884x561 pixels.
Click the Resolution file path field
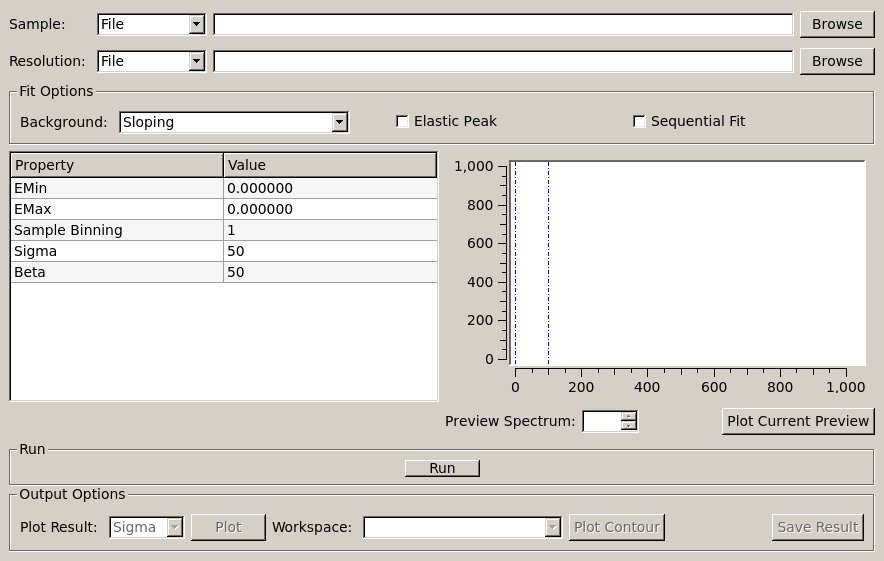[x=503, y=61]
